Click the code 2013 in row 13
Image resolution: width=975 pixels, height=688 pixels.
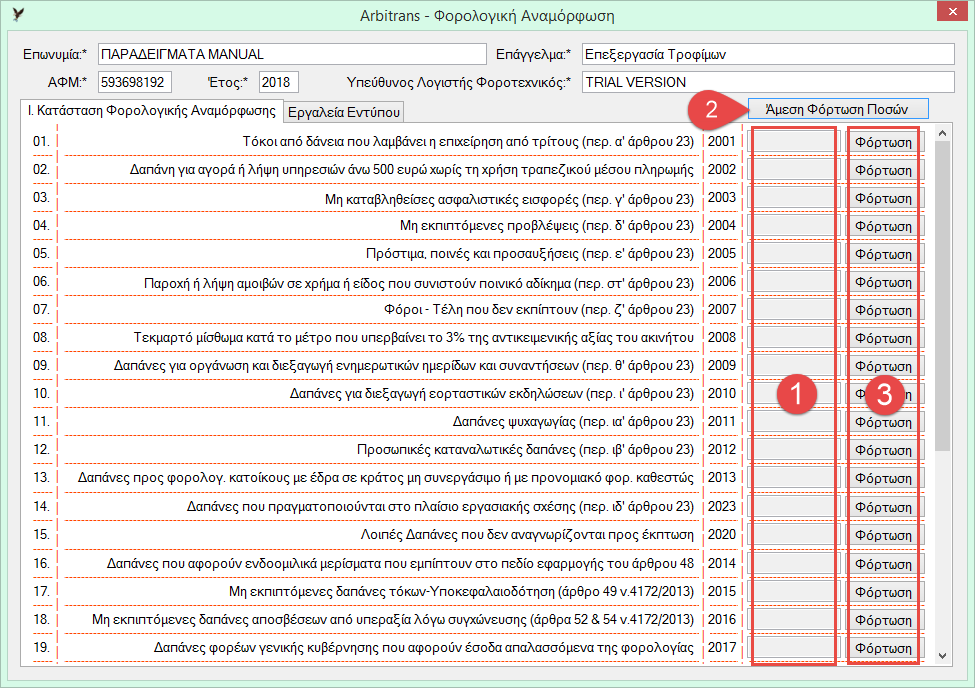721,477
